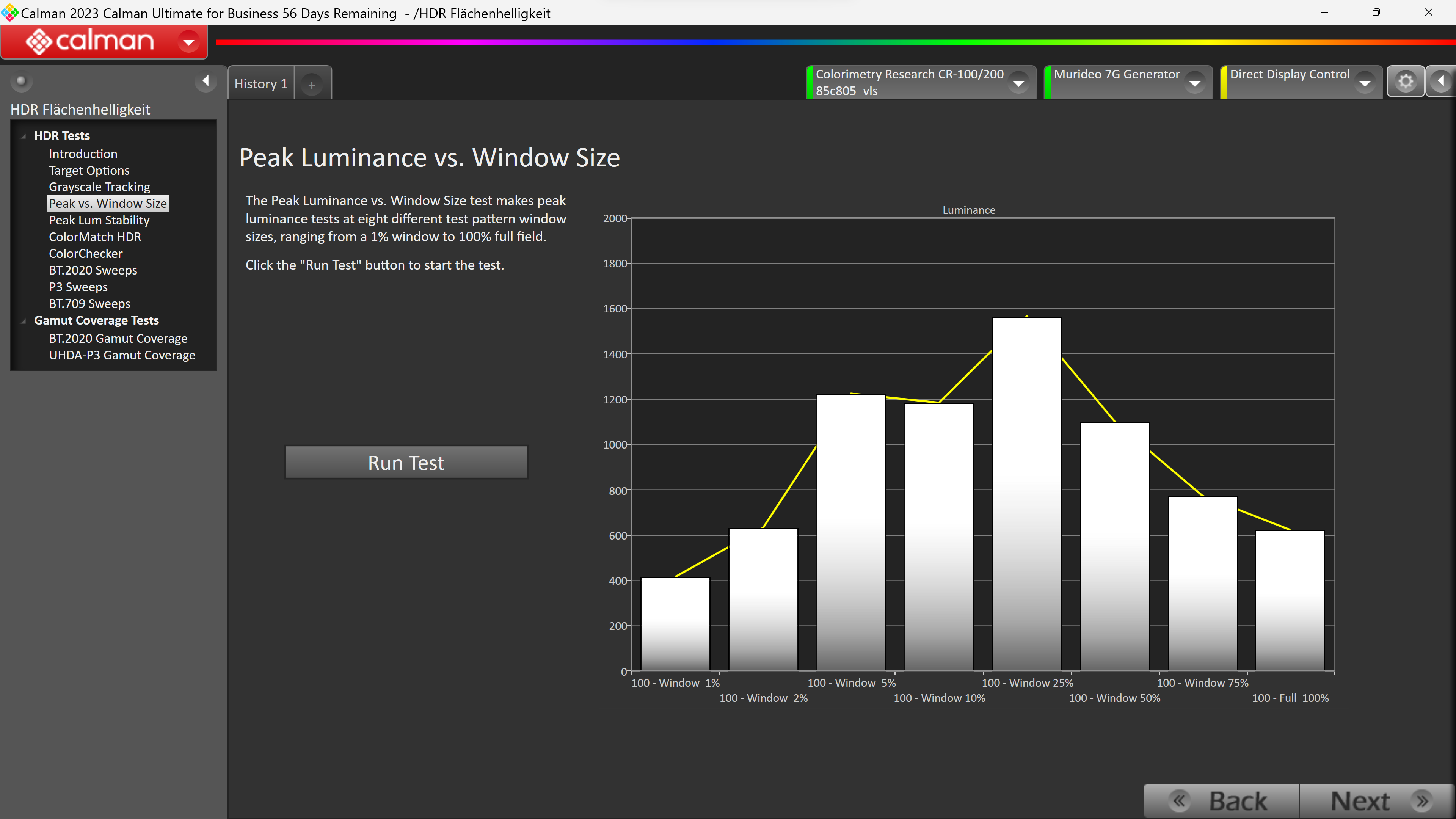
Task: Open the settings gear
Action: 1405,82
